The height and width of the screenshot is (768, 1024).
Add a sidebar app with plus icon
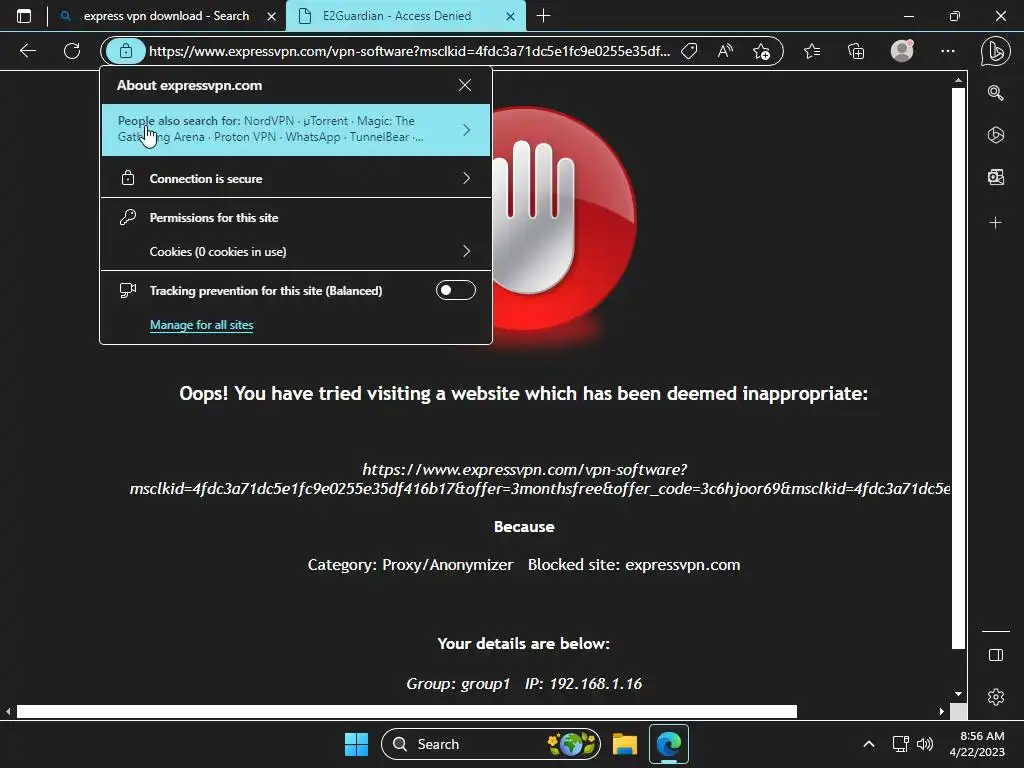tap(995, 223)
